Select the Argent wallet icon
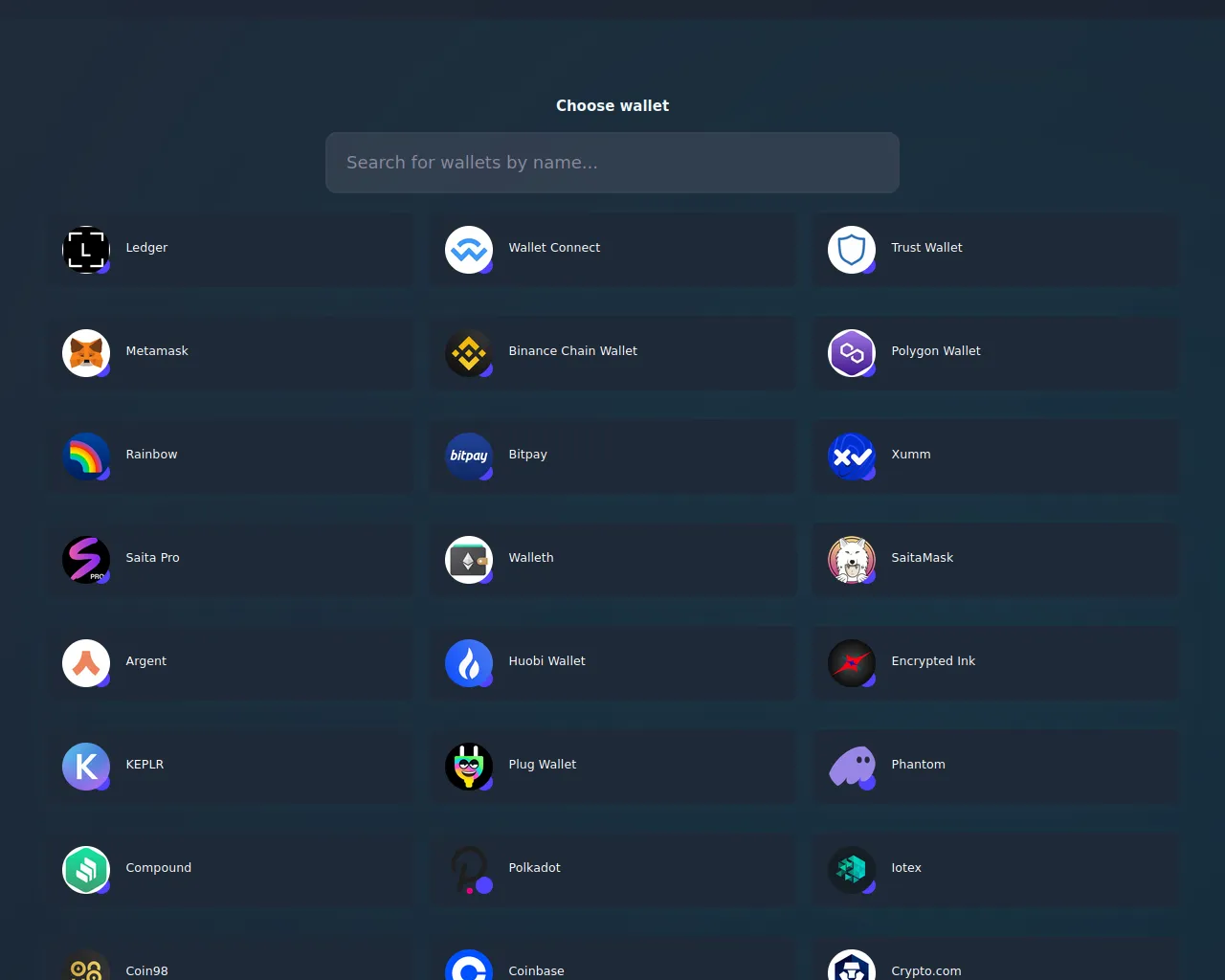The image size is (1225, 980). pyautogui.click(x=86, y=663)
